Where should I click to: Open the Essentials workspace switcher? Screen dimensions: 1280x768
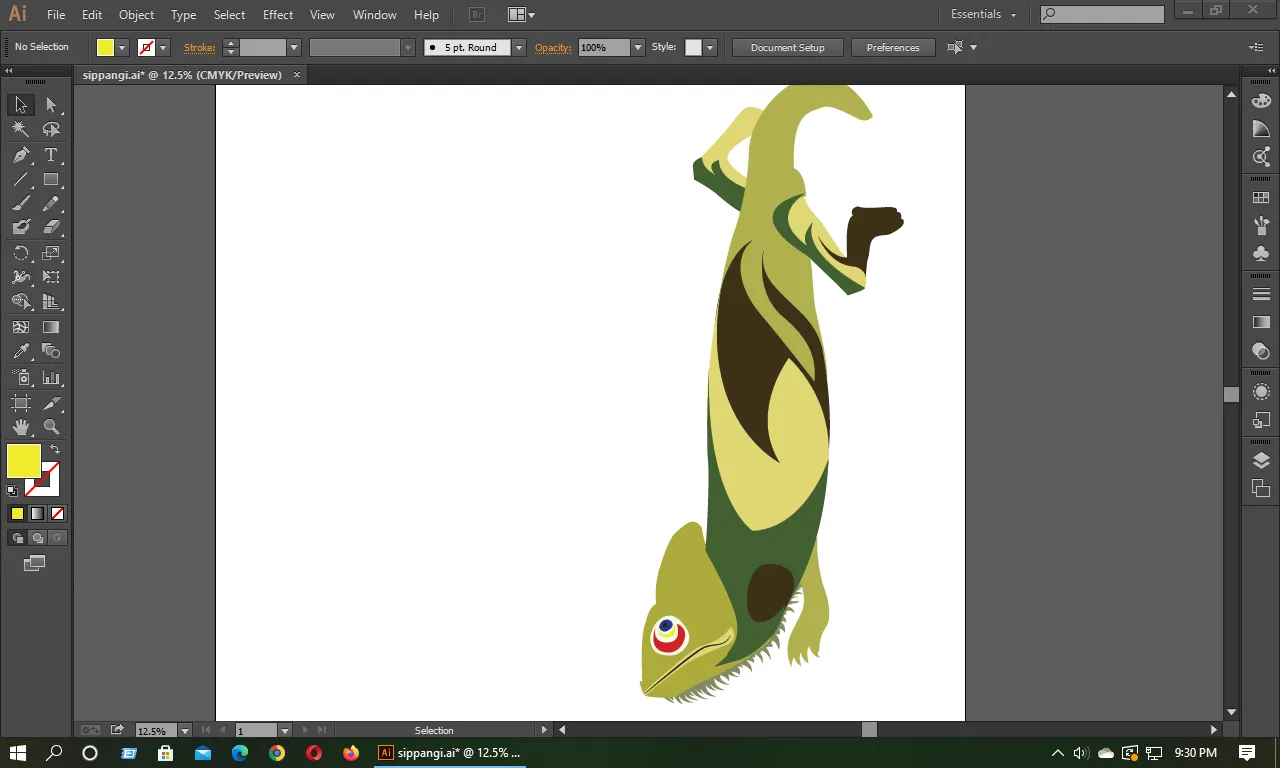click(x=983, y=14)
